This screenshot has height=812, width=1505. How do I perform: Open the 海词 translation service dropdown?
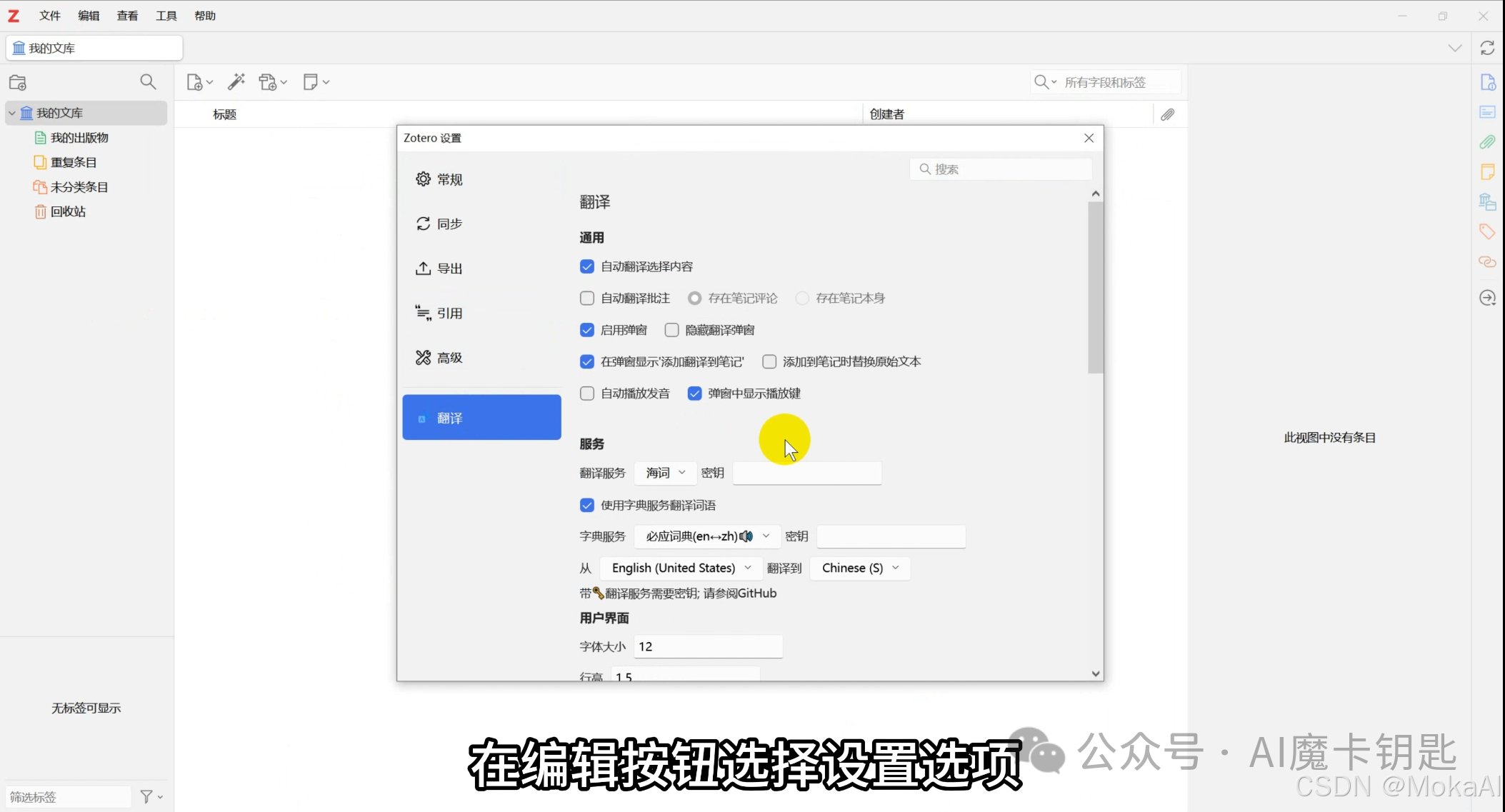coord(664,473)
